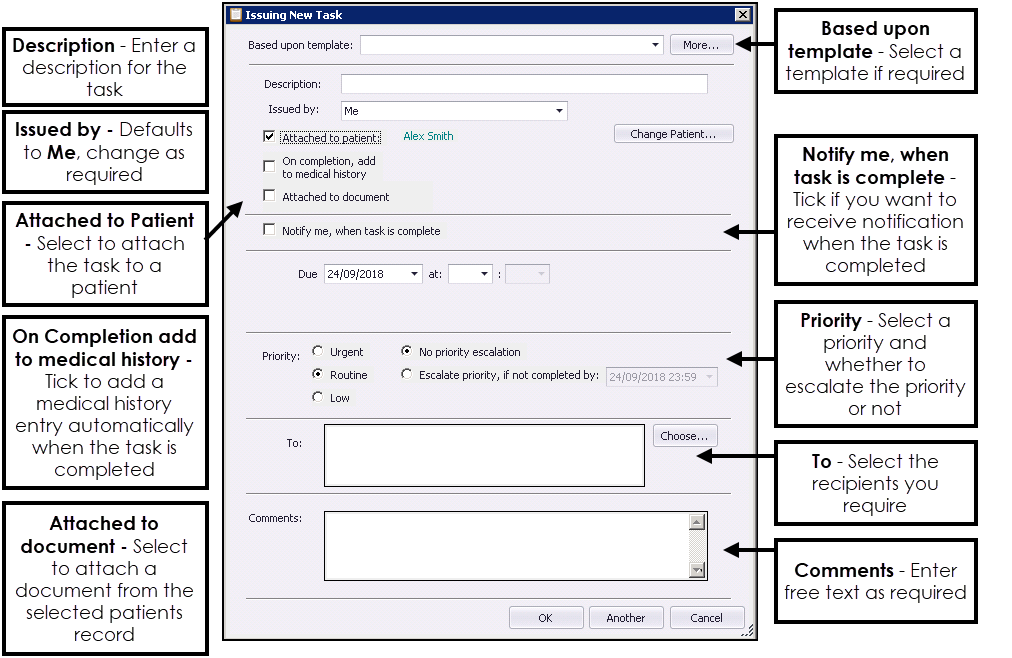The image size is (1012, 658).
Task: Select the Urgent priority option
Action: [x=318, y=352]
